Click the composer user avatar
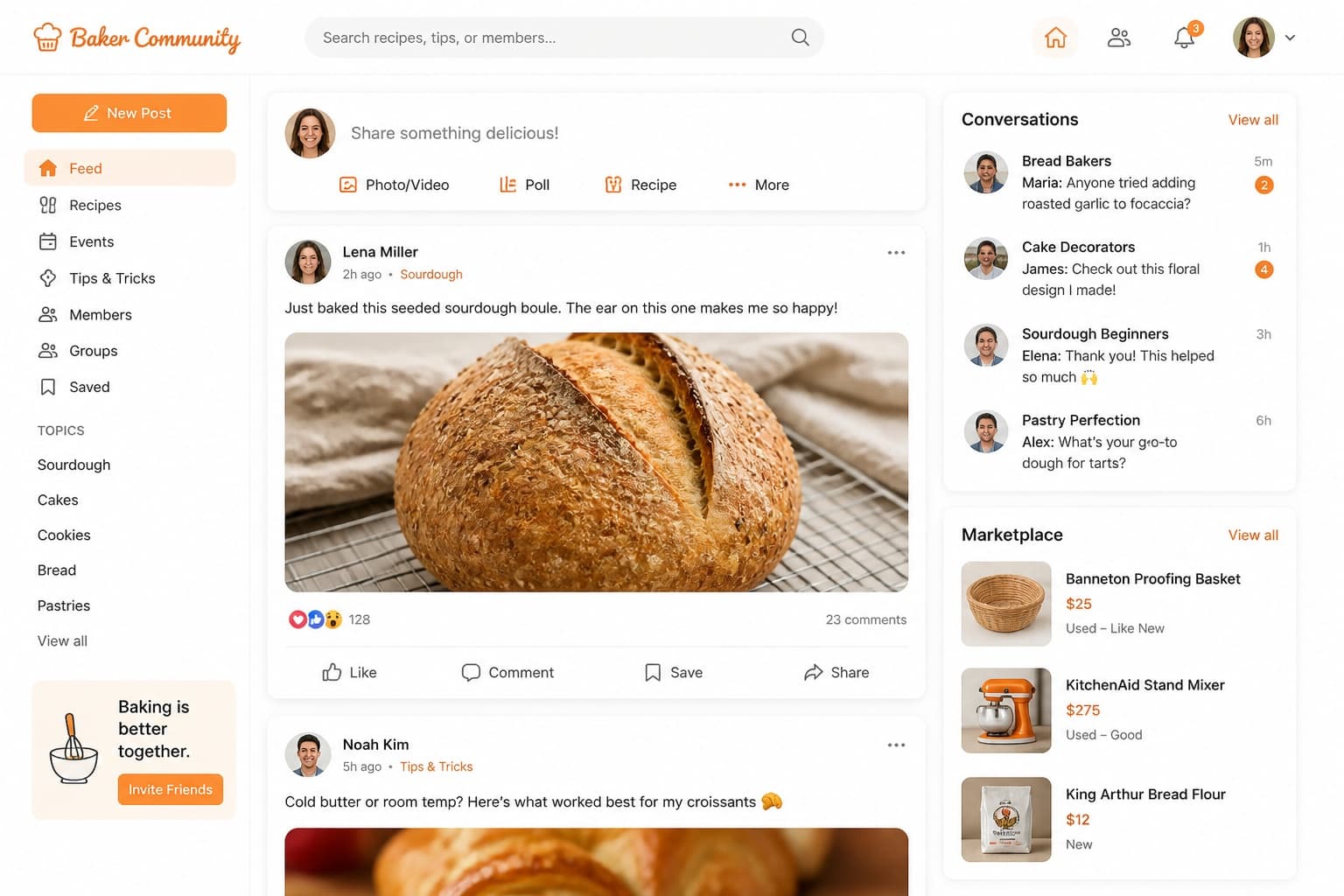The height and width of the screenshot is (896, 1344). 310,133
